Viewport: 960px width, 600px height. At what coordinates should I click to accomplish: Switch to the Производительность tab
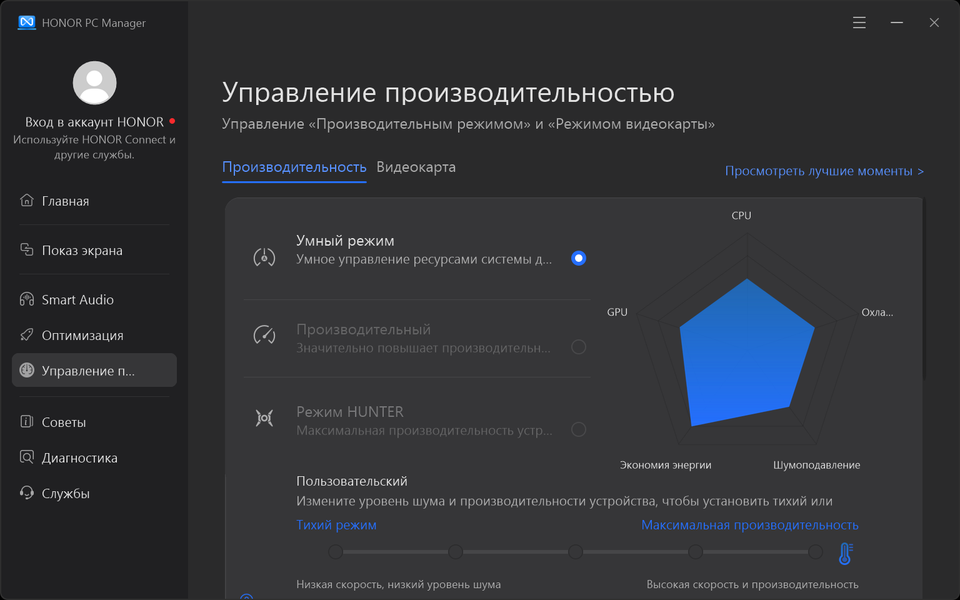(x=294, y=167)
